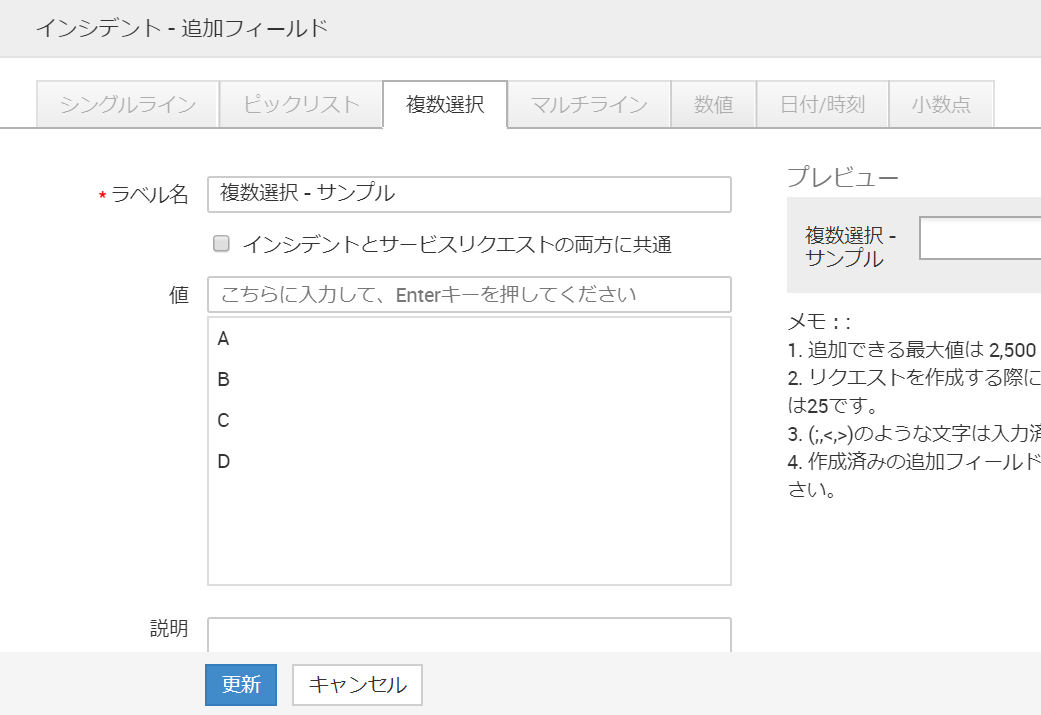The image size is (1041, 715).
Task: Open the 数値 tab
Action: point(713,104)
